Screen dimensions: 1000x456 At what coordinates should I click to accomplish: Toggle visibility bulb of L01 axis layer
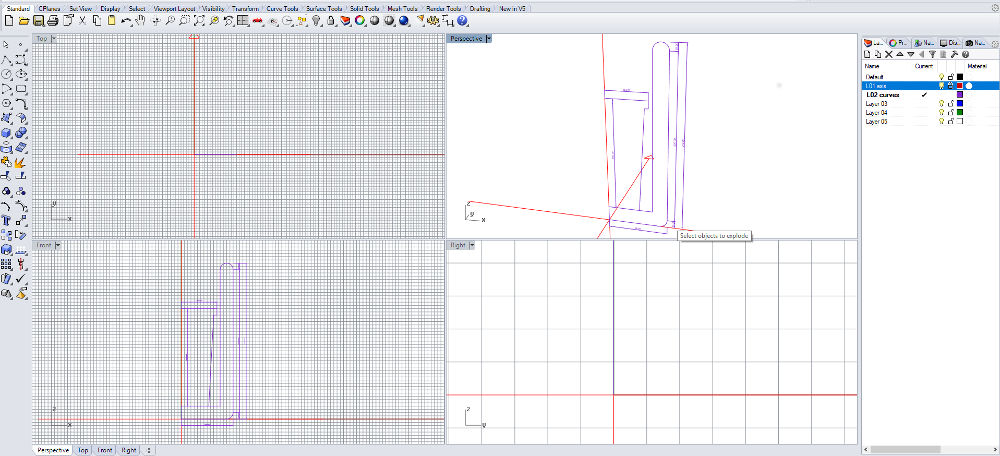(941, 85)
